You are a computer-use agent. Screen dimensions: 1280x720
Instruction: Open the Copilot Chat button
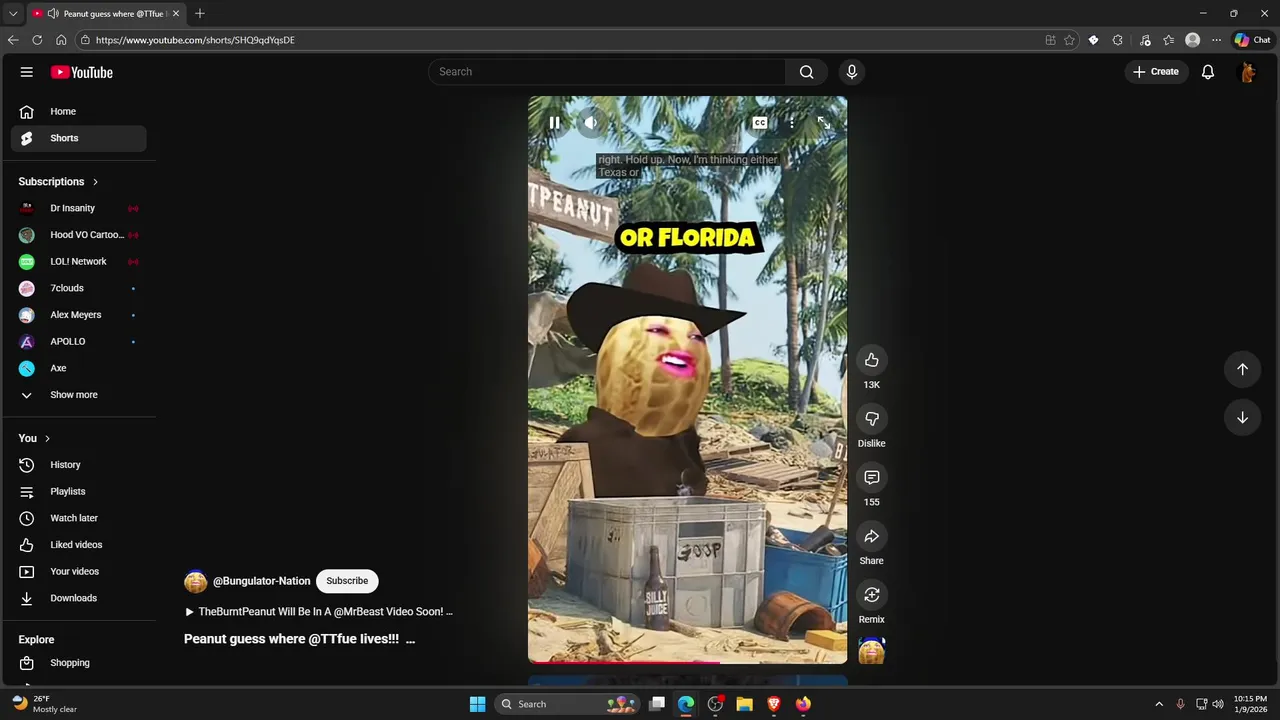click(x=1252, y=40)
